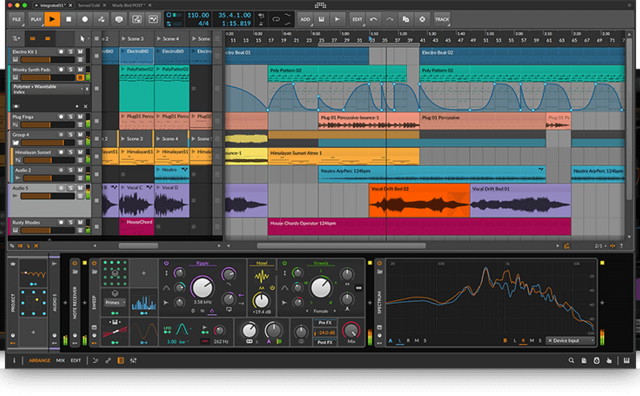Image resolution: width=640 pixels, height=396 pixels.
Task: Select the House Chords Operator 124bpm clip
Action: (419, 227)
